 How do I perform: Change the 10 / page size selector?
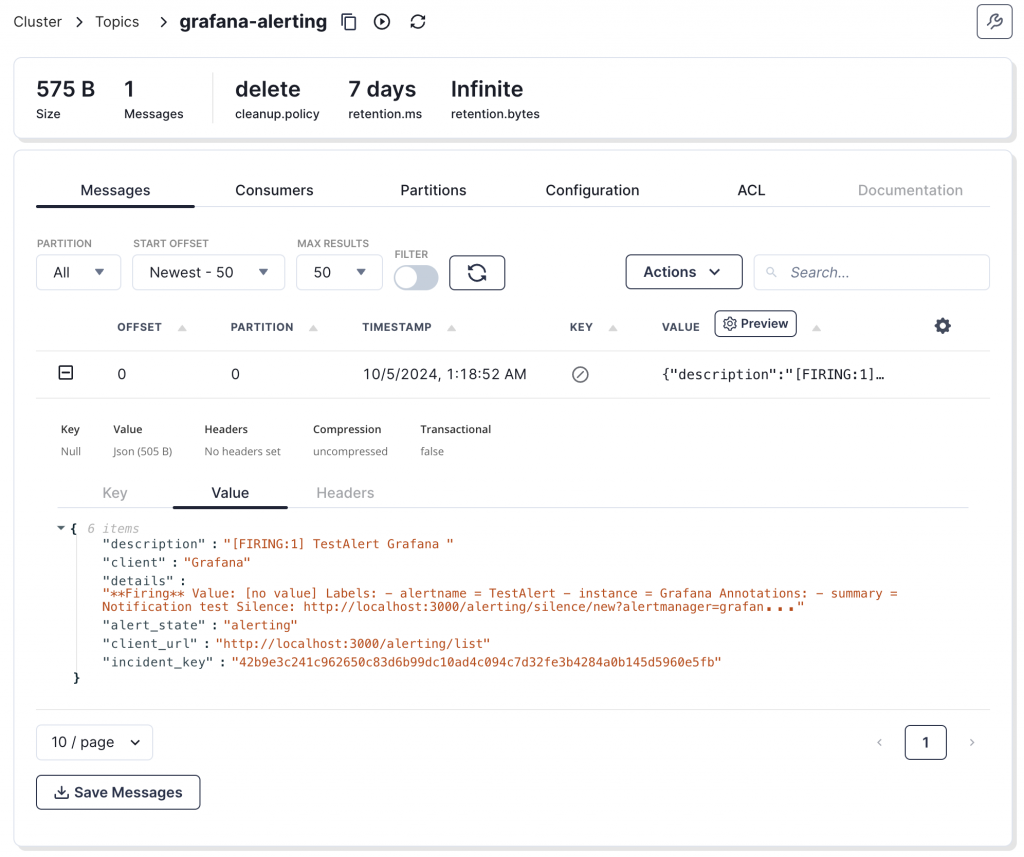click(x=94, y=742)
